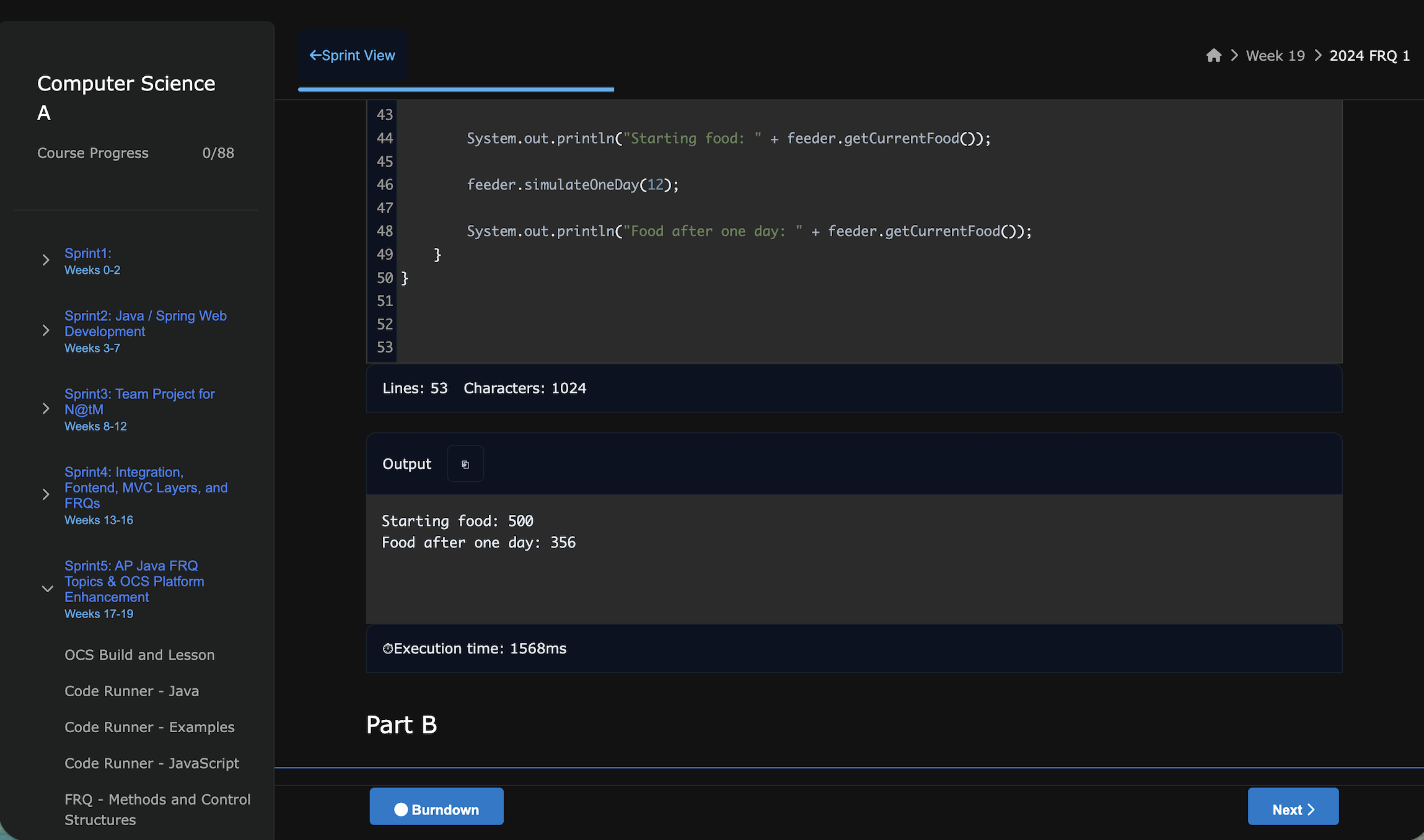Open Code Runner - JavaScript lesson
1424x840 pixels.
(x=152, y=763)
